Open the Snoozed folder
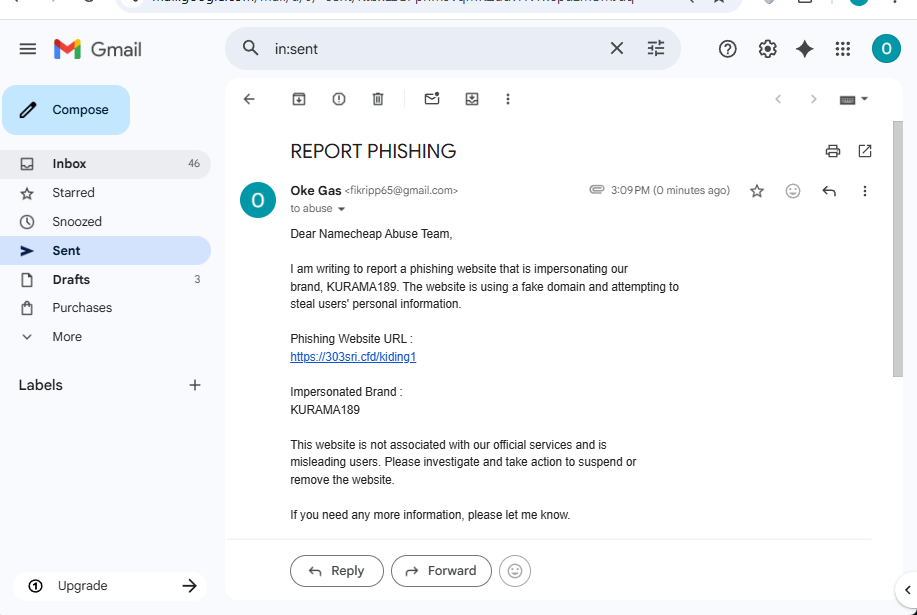Viewport: 917px width, 615px height. click(x=105, y=222)
